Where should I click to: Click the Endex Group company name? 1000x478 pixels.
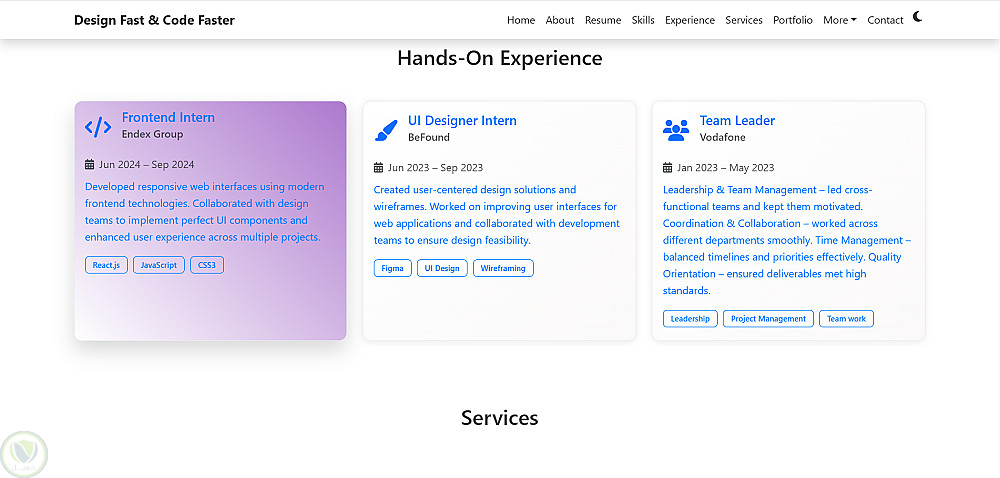coord(152,134)
